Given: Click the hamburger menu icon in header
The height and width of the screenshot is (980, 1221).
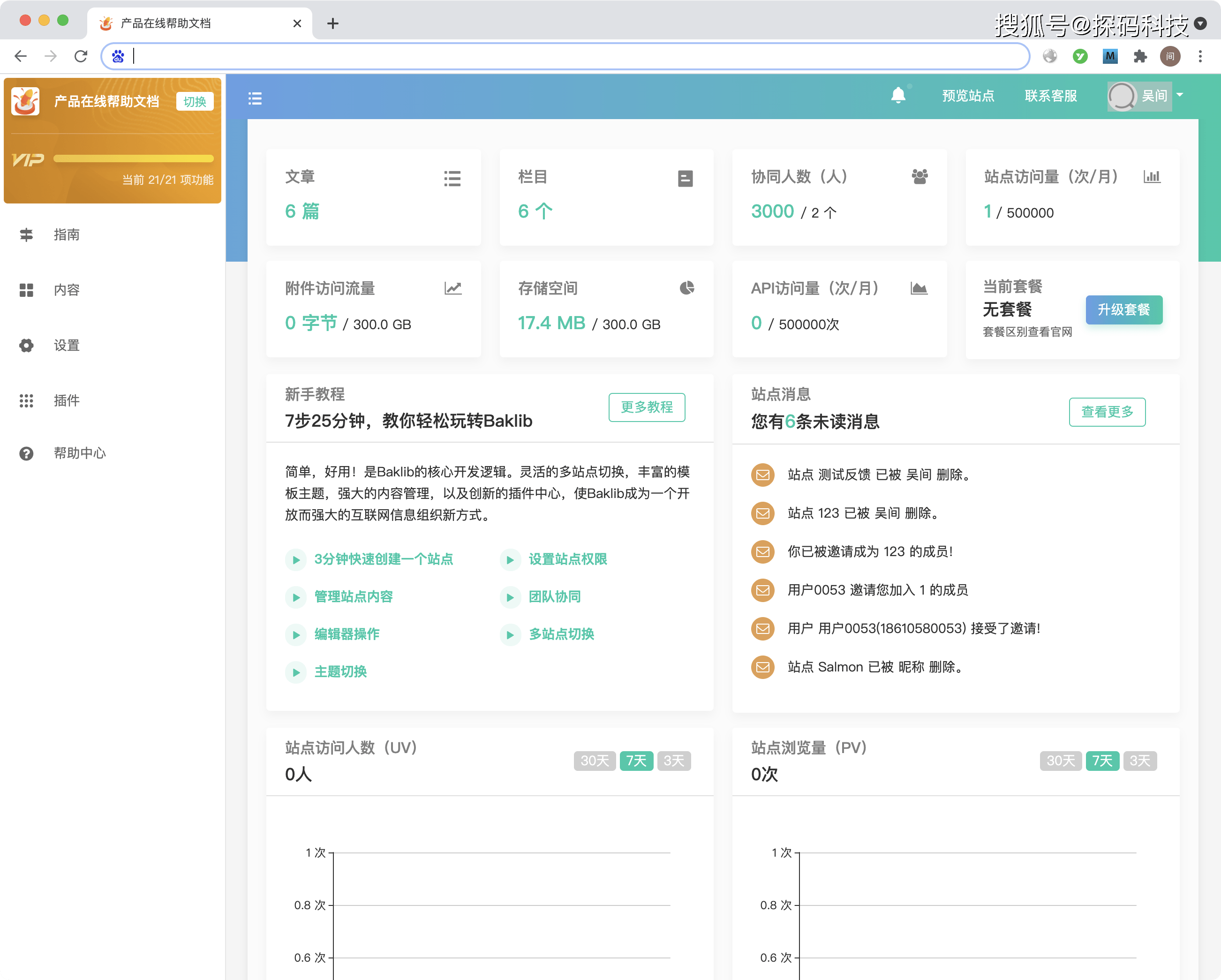Looking at the screenshot, I should [255, 98].
